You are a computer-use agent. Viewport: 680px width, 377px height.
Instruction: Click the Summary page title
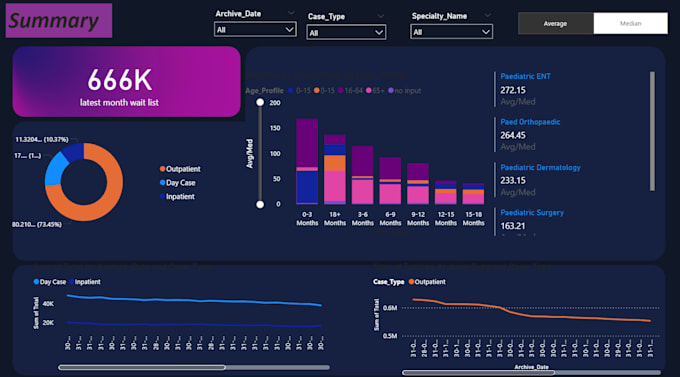(54, 21)
